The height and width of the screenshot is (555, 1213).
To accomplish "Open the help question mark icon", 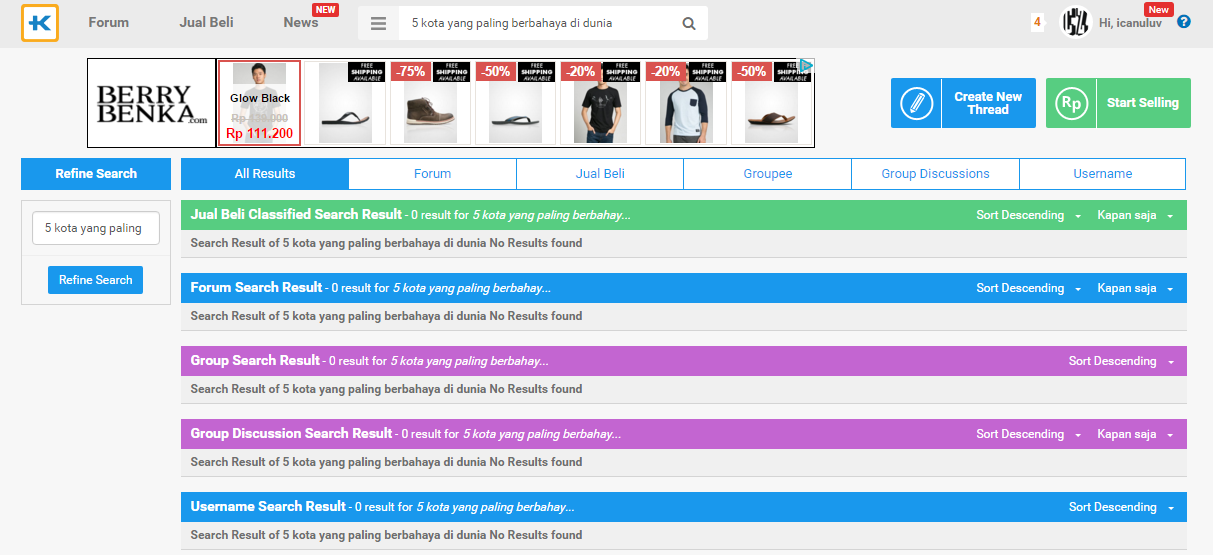I will tap(1184, 22).
